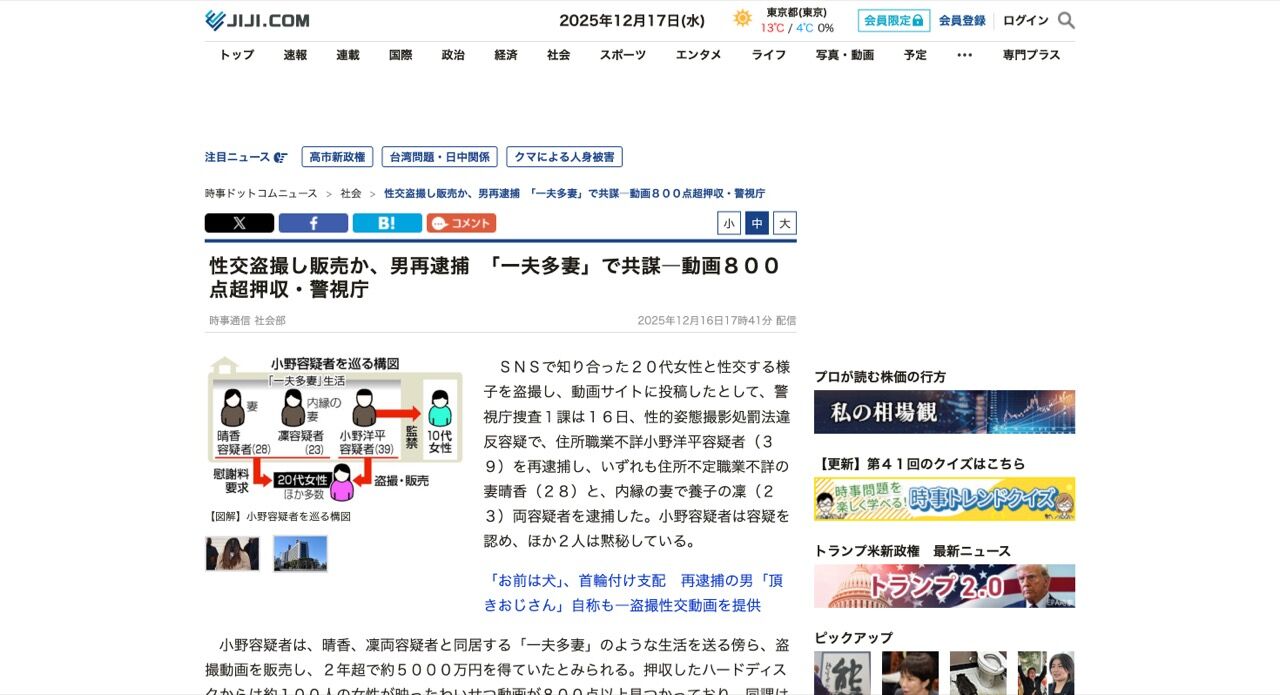Open the 予定 menu item
The image size is (1280, 695).
click(915, 55)
